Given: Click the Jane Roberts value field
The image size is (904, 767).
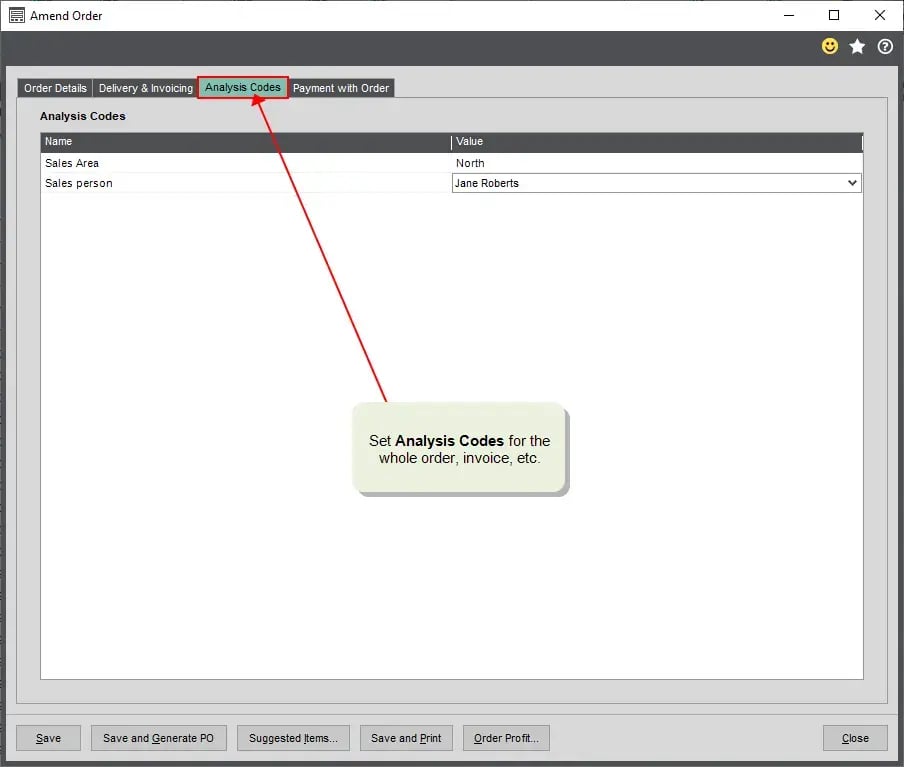Looking at the screenshot, I should tap(657, 183).
